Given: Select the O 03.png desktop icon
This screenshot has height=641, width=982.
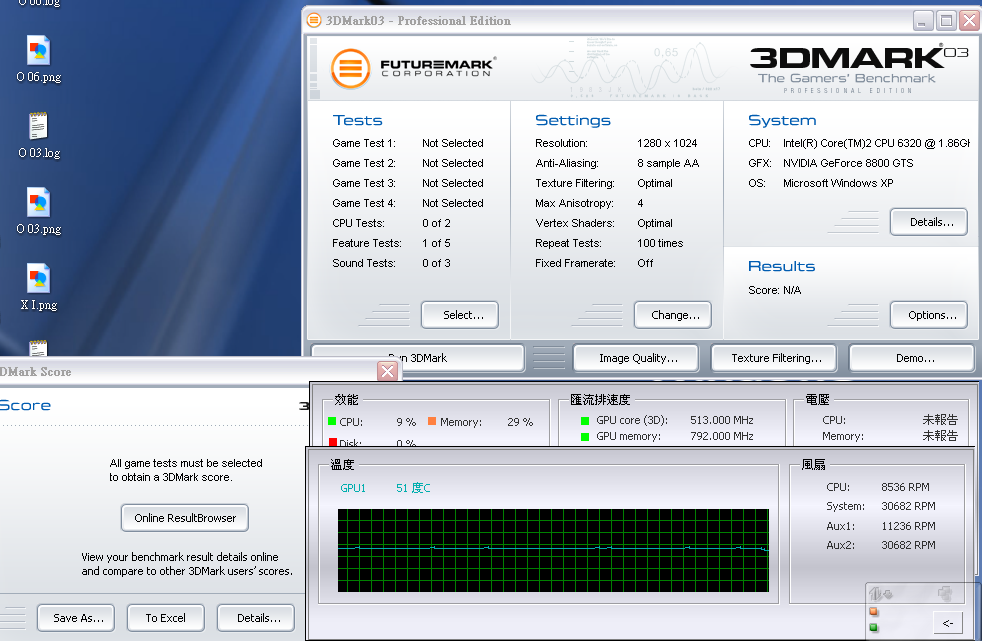Looking at the screenshot, I should pyautogui.click(x=39, y=204).
